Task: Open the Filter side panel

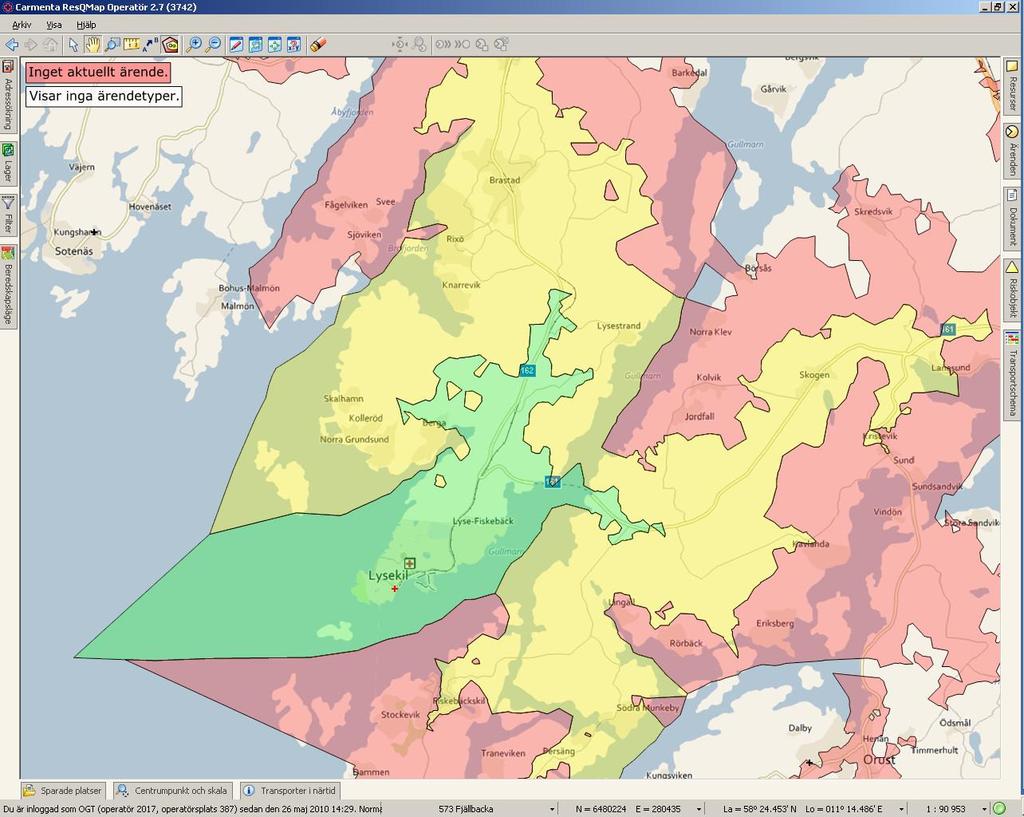Action: coord(8,215)
